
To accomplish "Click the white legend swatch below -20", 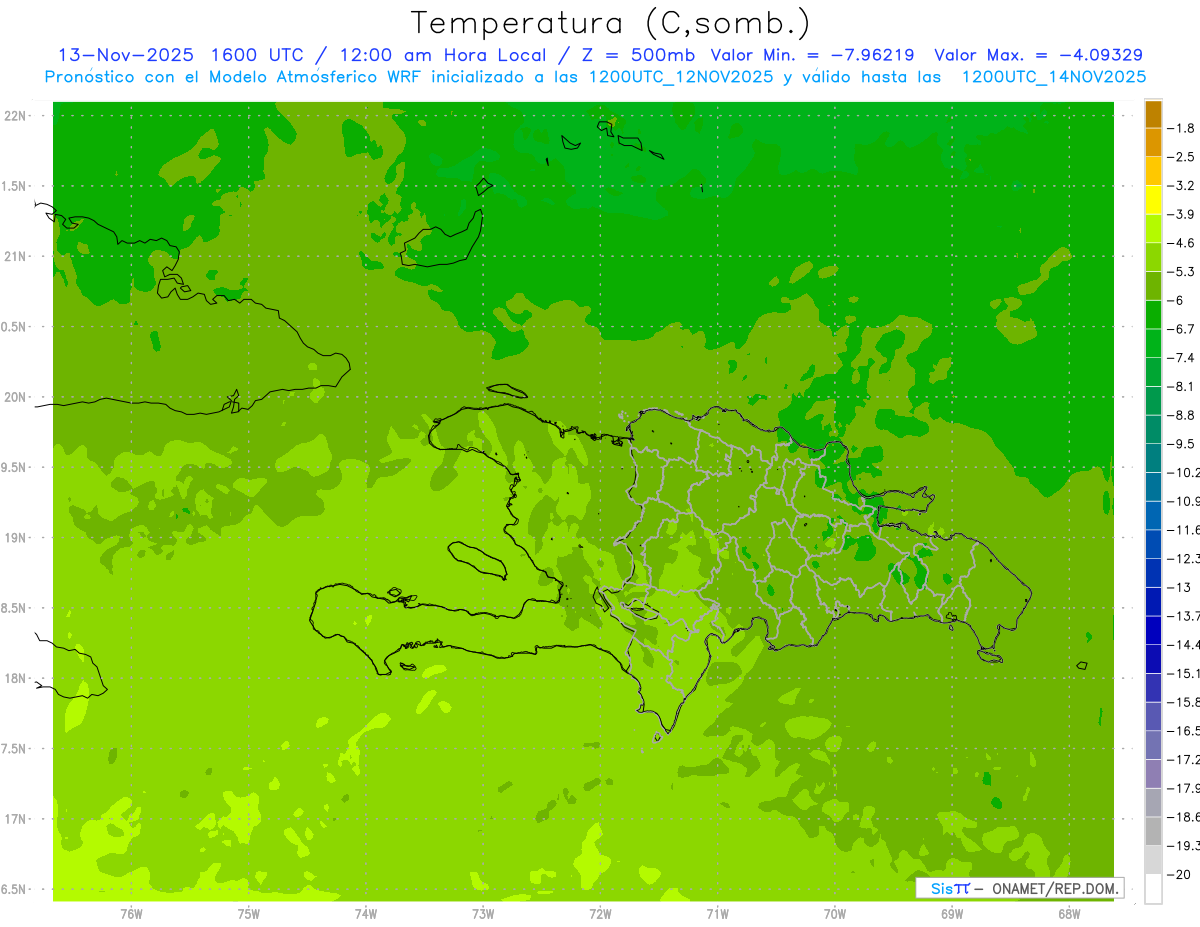I will 1153,889.
